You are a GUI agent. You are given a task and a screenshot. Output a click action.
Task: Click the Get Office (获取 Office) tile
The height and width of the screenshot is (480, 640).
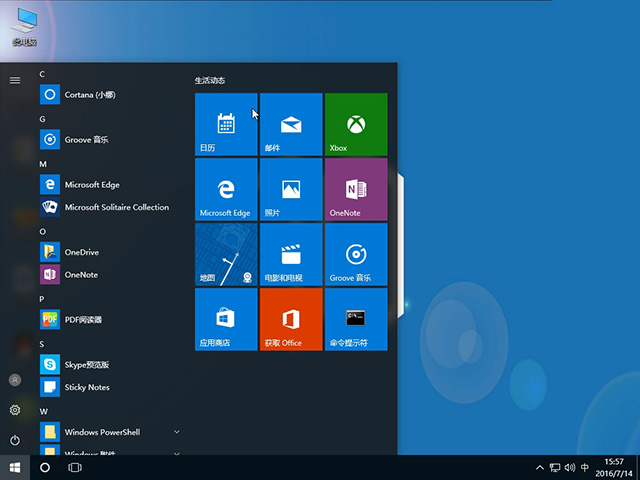[x=290, y=319]
